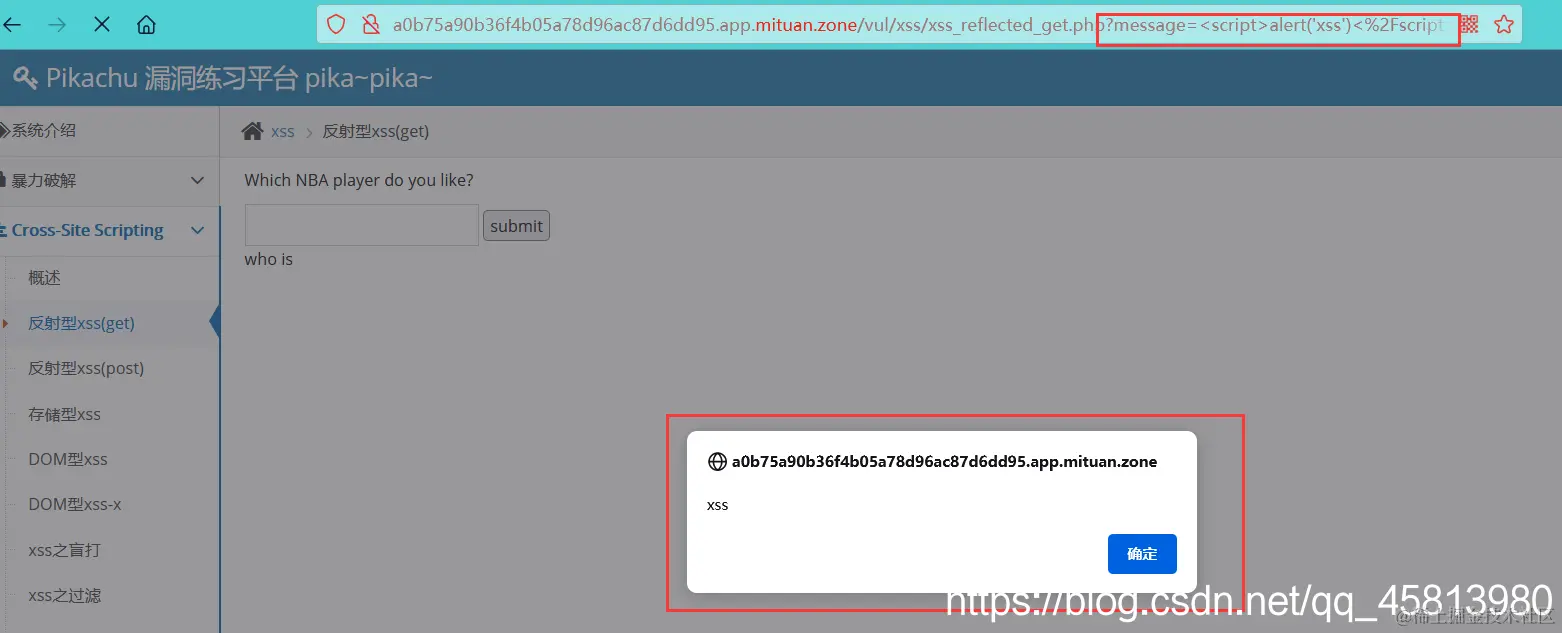Expand chevron next to 暴力破解
Screen dimensions: 1562x633
click(198, 181)
